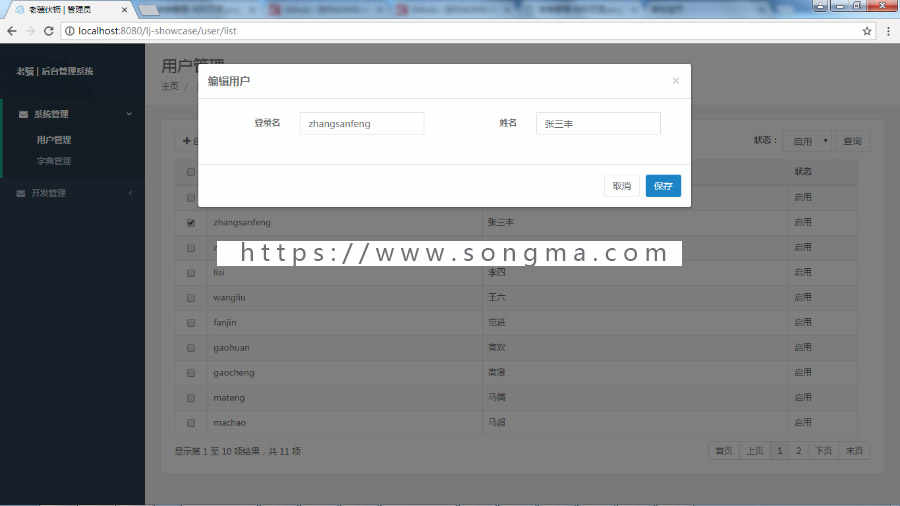Check the fanjin row checkbox
Screen dimensions: 900x506
coord(191,323)
